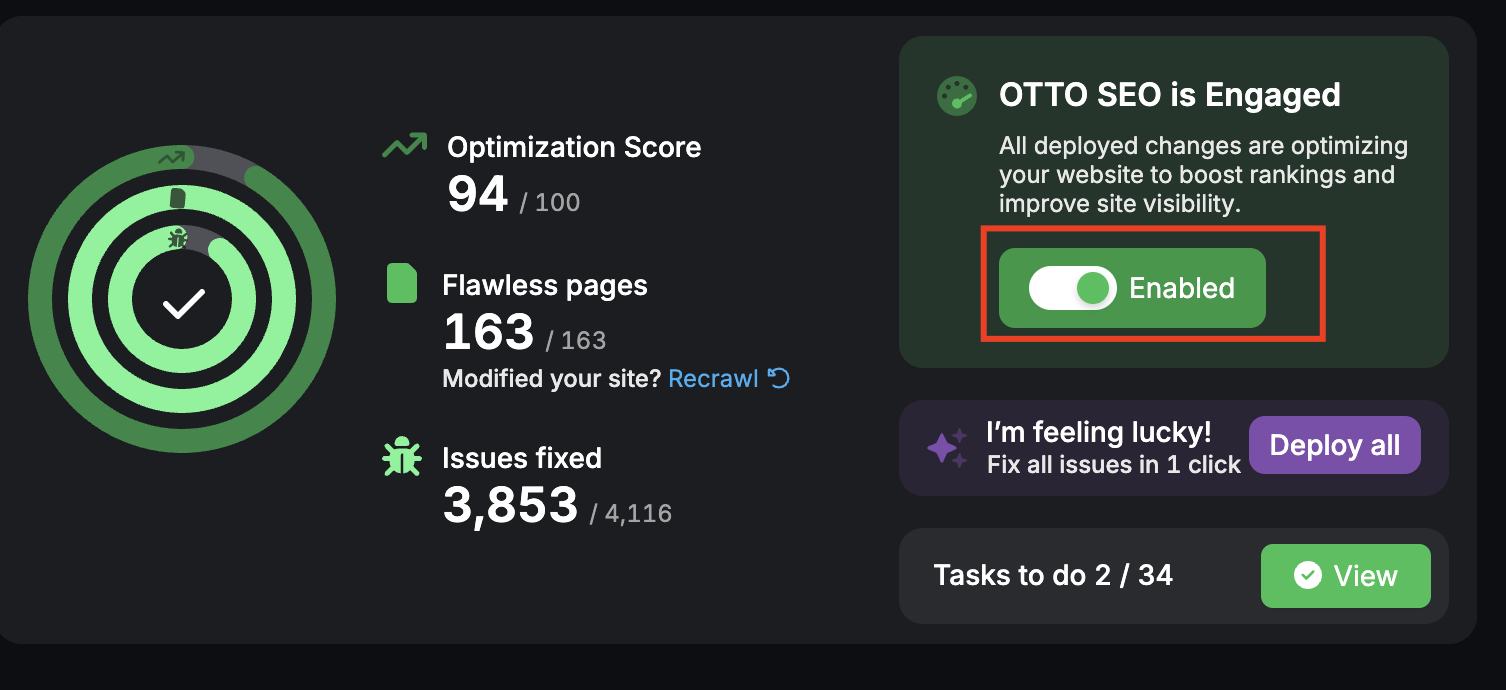Click the Deploy all button
The image size is (1506, 690).
point(1334,445)
